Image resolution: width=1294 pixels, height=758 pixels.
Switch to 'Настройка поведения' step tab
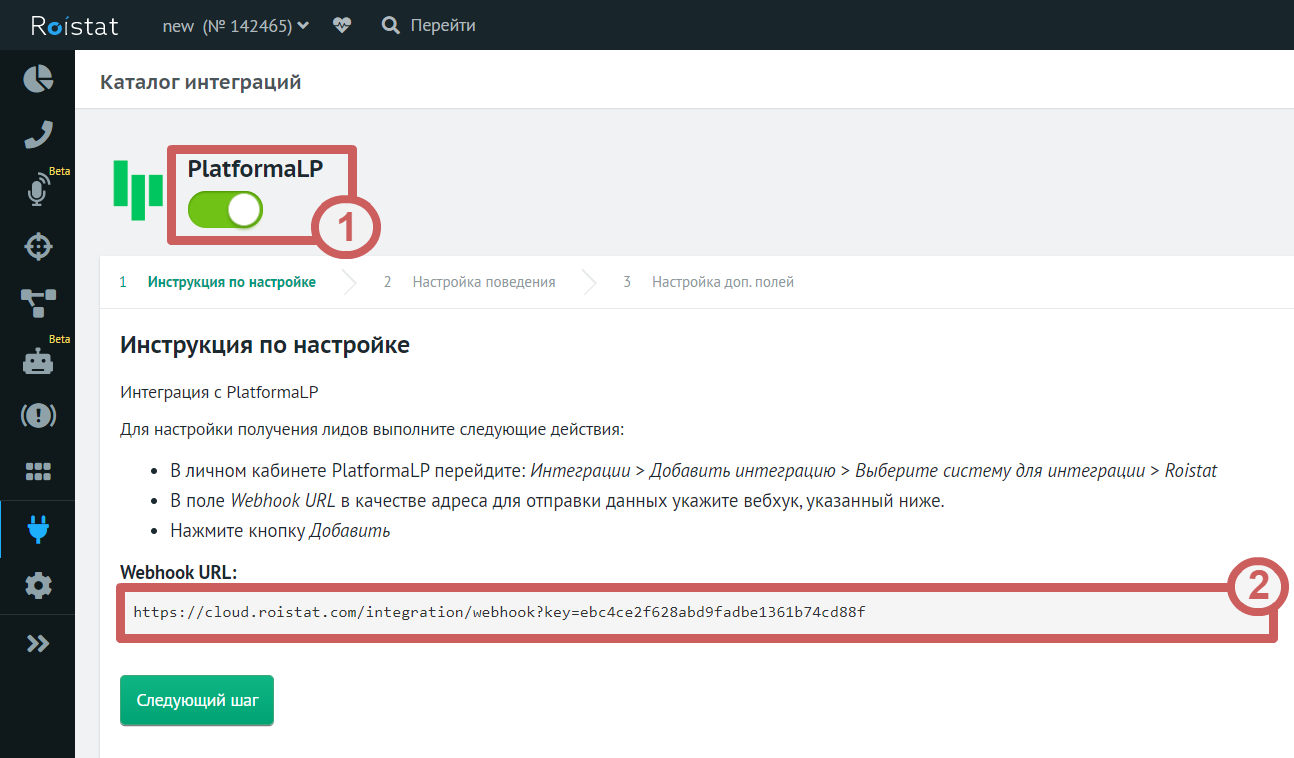(x=483, y=282)
